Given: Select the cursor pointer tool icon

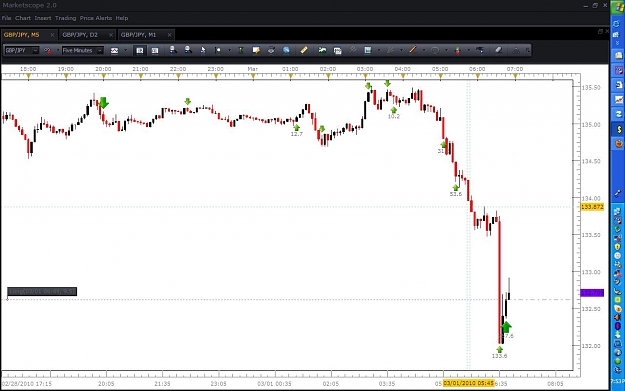Looking at the screenshot, I should pyautogui.click(x=203, y=50).
